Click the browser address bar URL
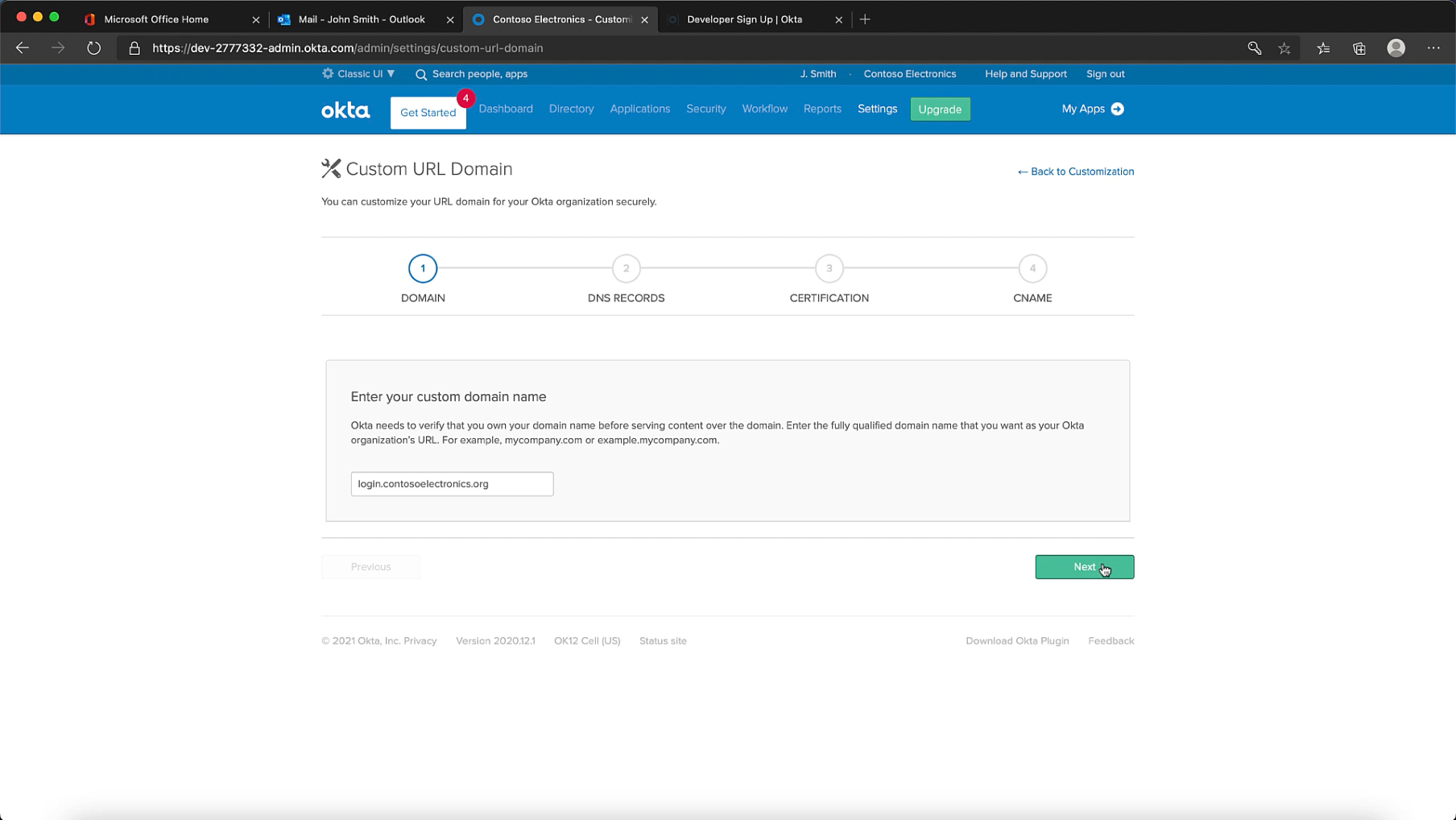The image size is (1456, 820). click(x=348, y=48)
